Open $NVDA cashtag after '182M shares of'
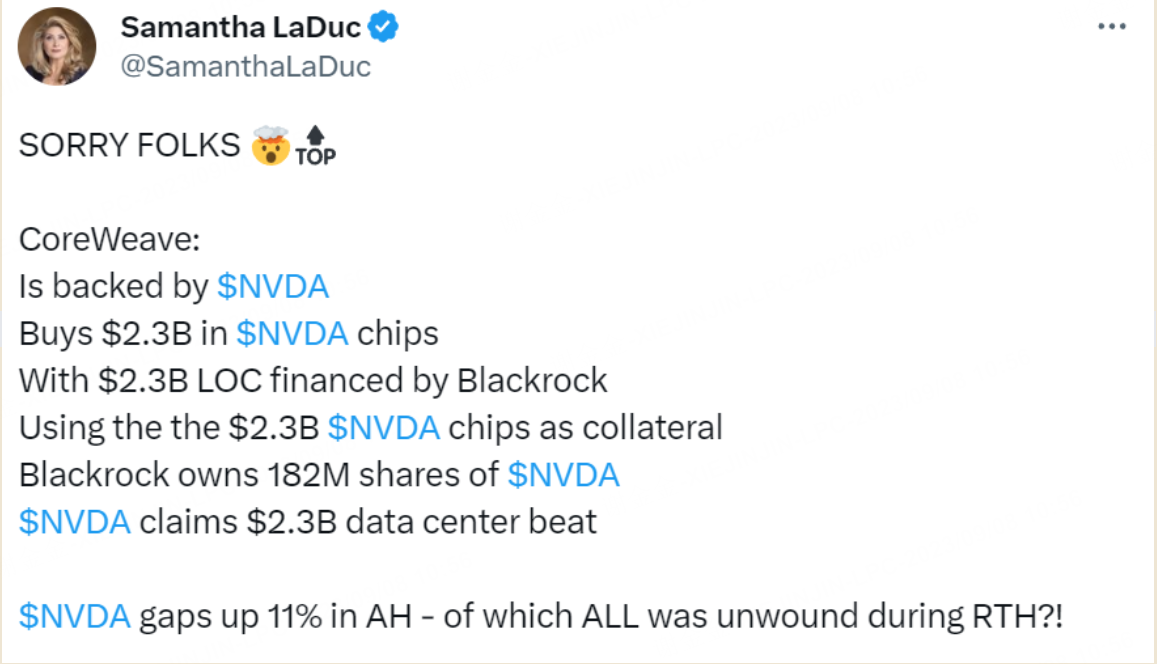This screenshot has width=1157, height=664. coord(563,475)
